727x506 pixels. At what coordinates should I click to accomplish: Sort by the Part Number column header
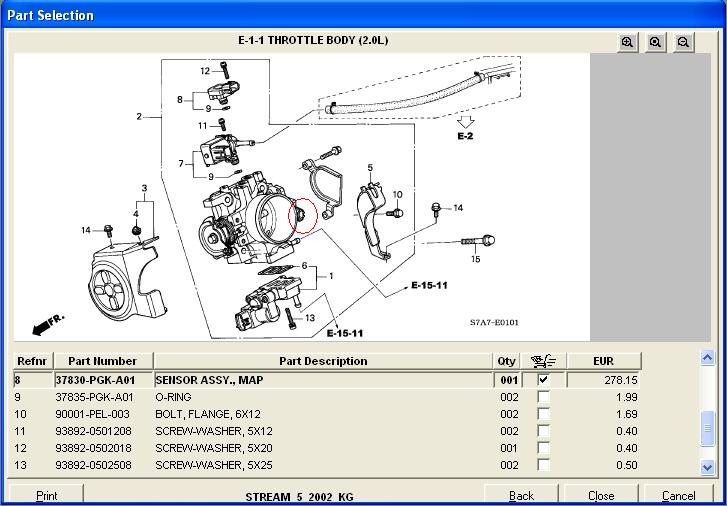[x=102, y=361]
